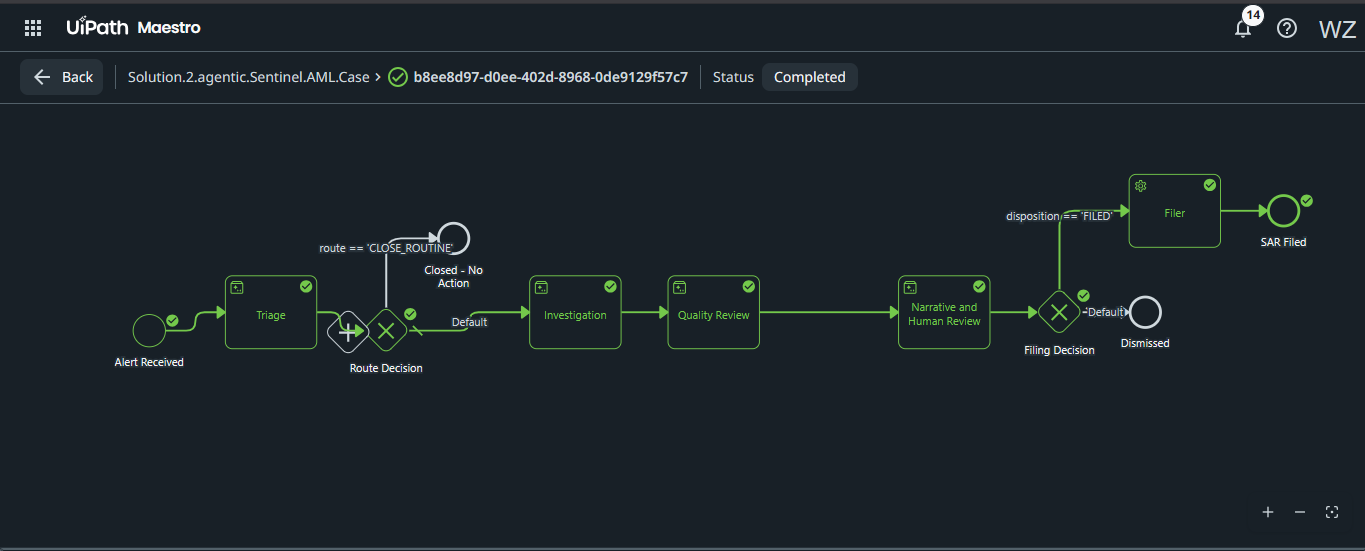
Task: Select the Dismissed end event
Action: point(1145,312)
